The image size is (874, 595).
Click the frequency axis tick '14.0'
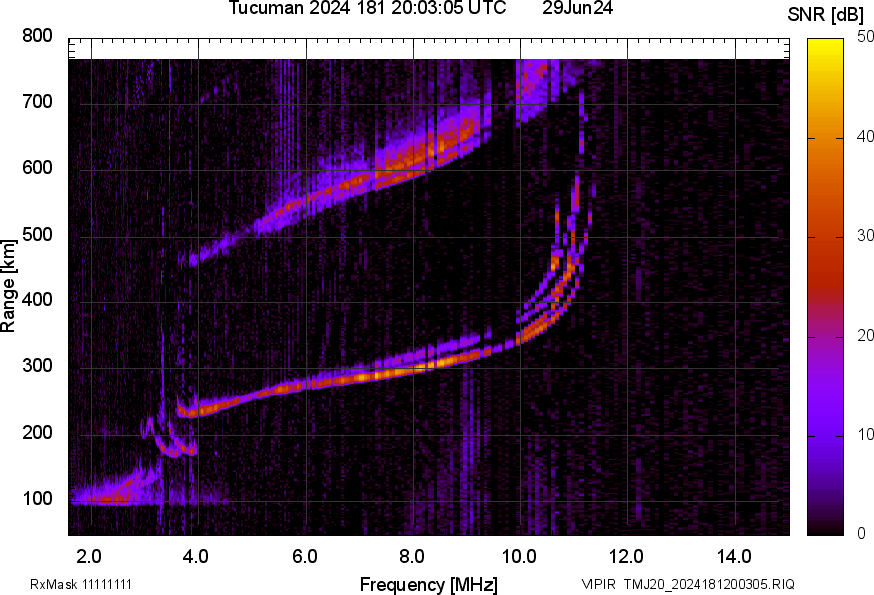(x=735, y=557)
